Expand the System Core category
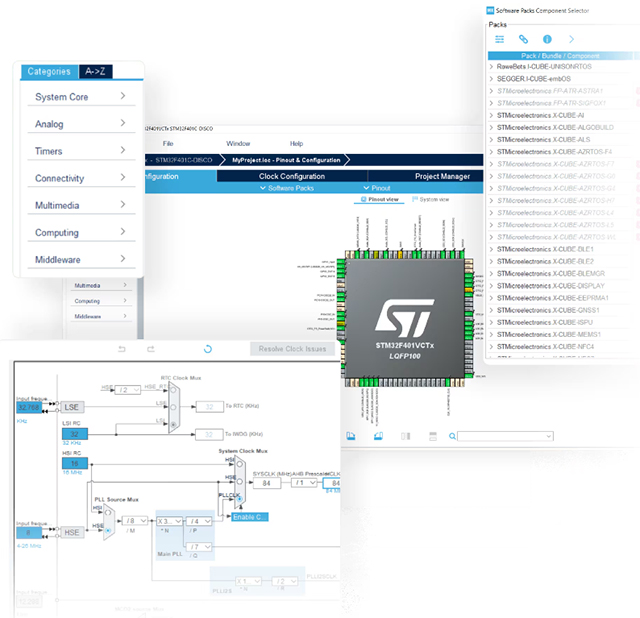The image size is (640, 618). pos(81,97)
